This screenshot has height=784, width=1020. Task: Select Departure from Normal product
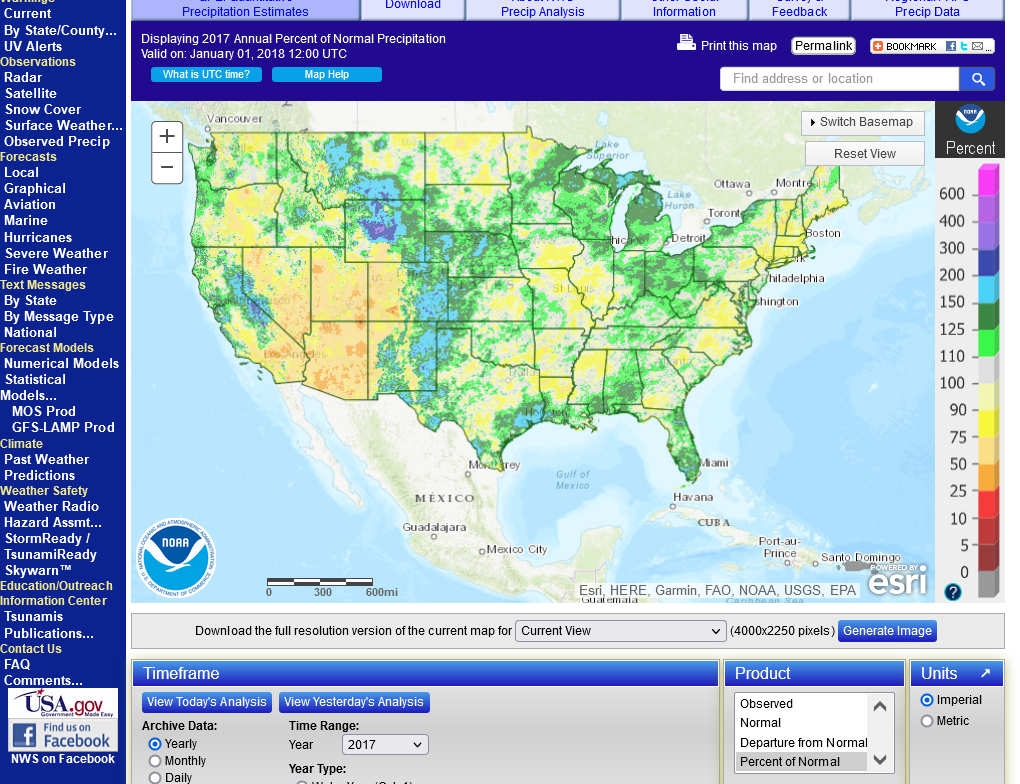pos(803,742)
